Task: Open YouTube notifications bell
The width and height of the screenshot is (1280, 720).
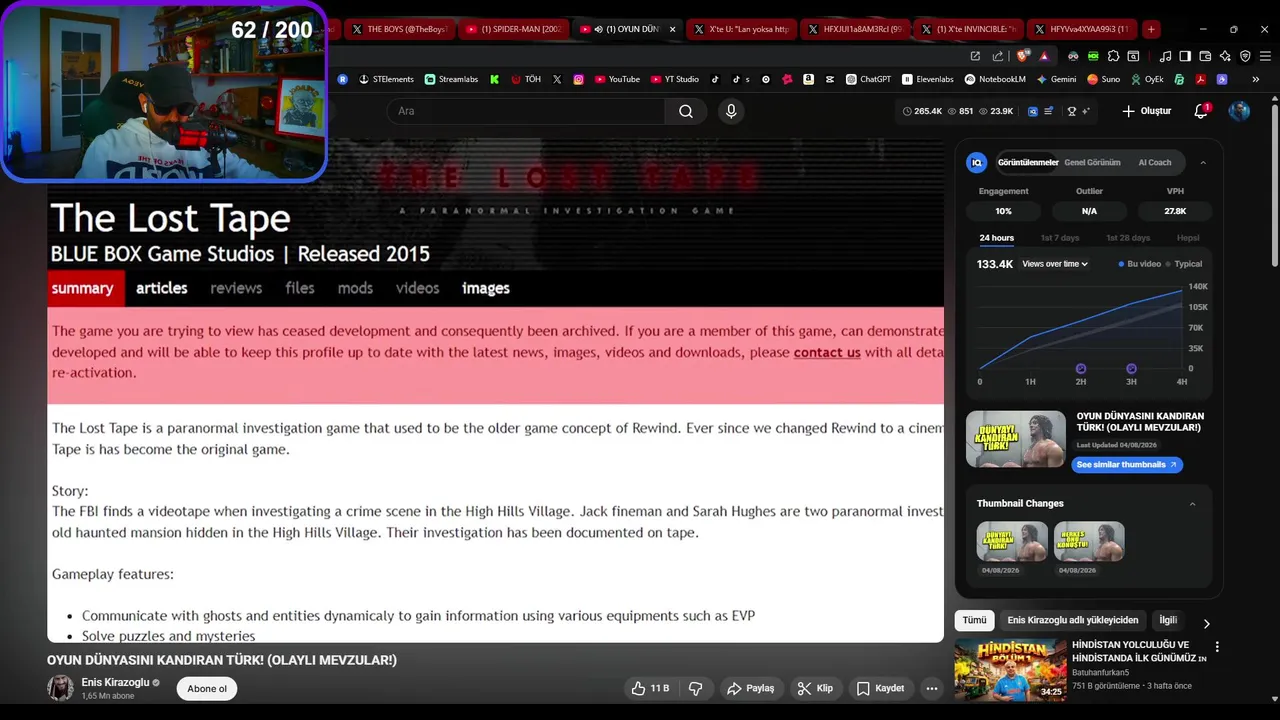Action: point(1201,111)
